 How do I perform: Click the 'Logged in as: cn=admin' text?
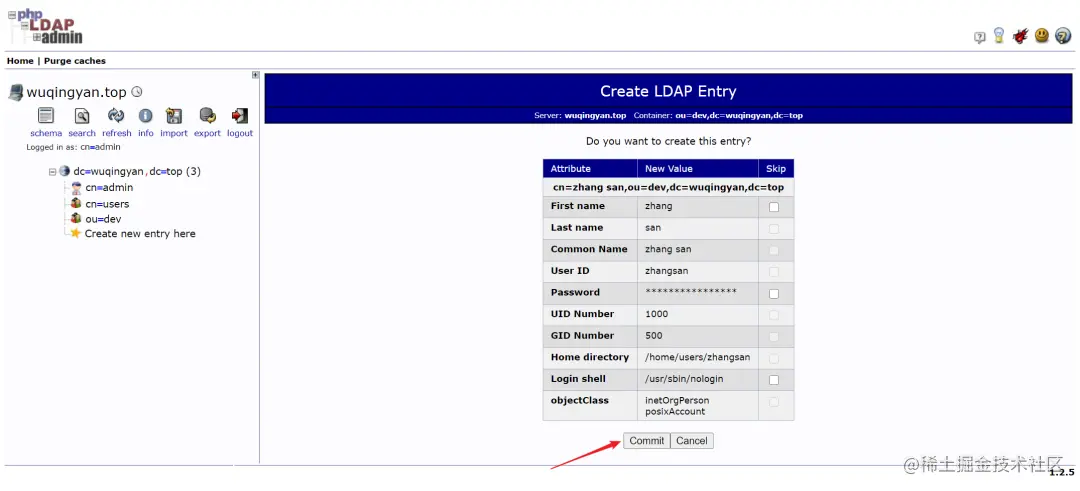pos(74,147)
